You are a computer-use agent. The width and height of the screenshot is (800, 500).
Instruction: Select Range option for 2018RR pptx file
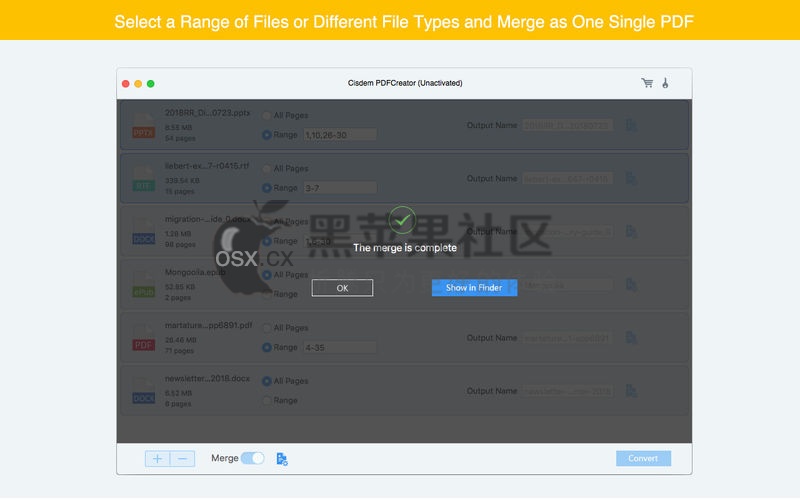pos(266,135)
